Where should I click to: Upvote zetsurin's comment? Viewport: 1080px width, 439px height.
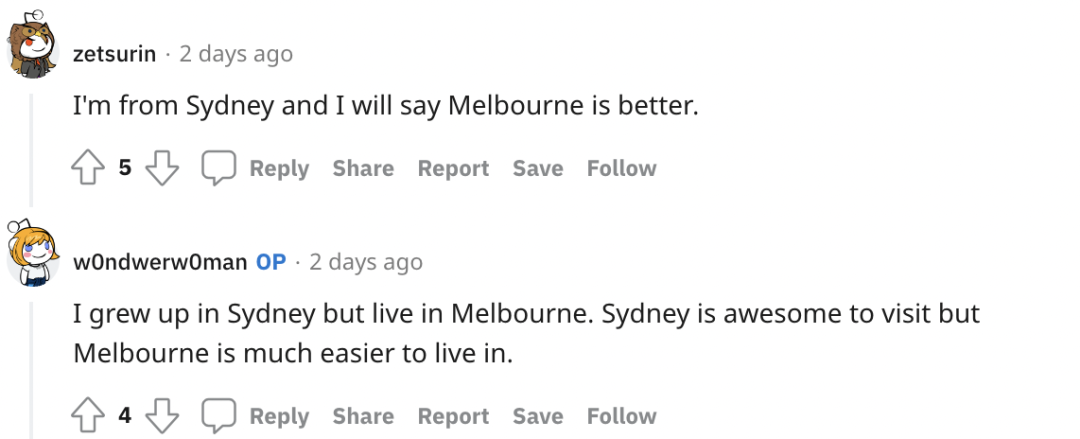pos(88,168)
